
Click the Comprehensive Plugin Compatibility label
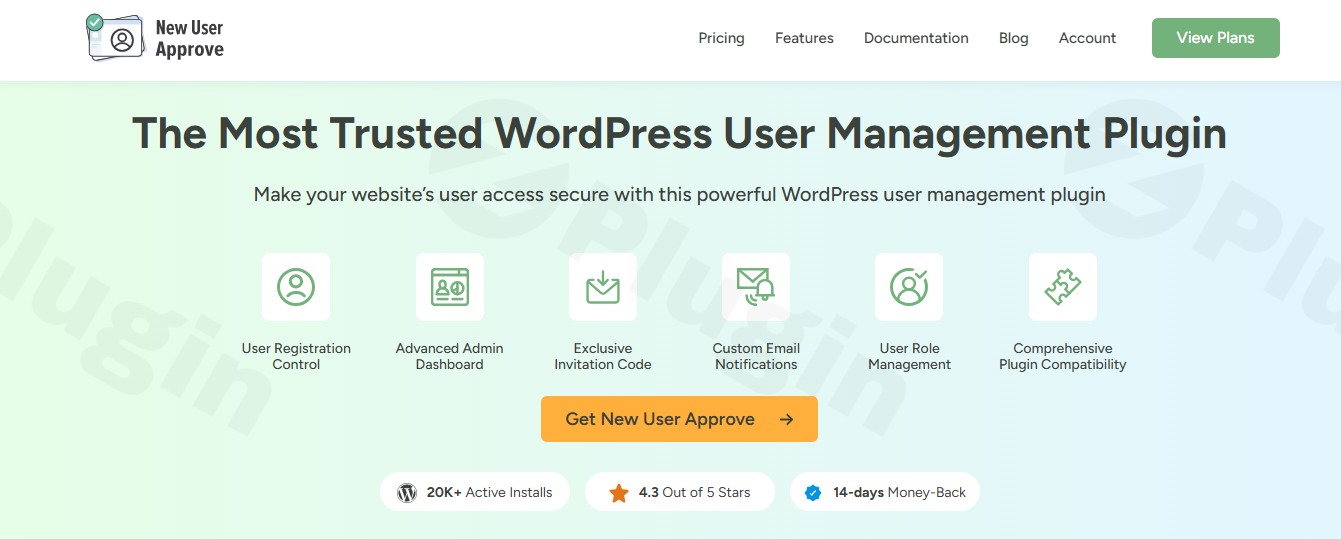tap(1063, 356)
